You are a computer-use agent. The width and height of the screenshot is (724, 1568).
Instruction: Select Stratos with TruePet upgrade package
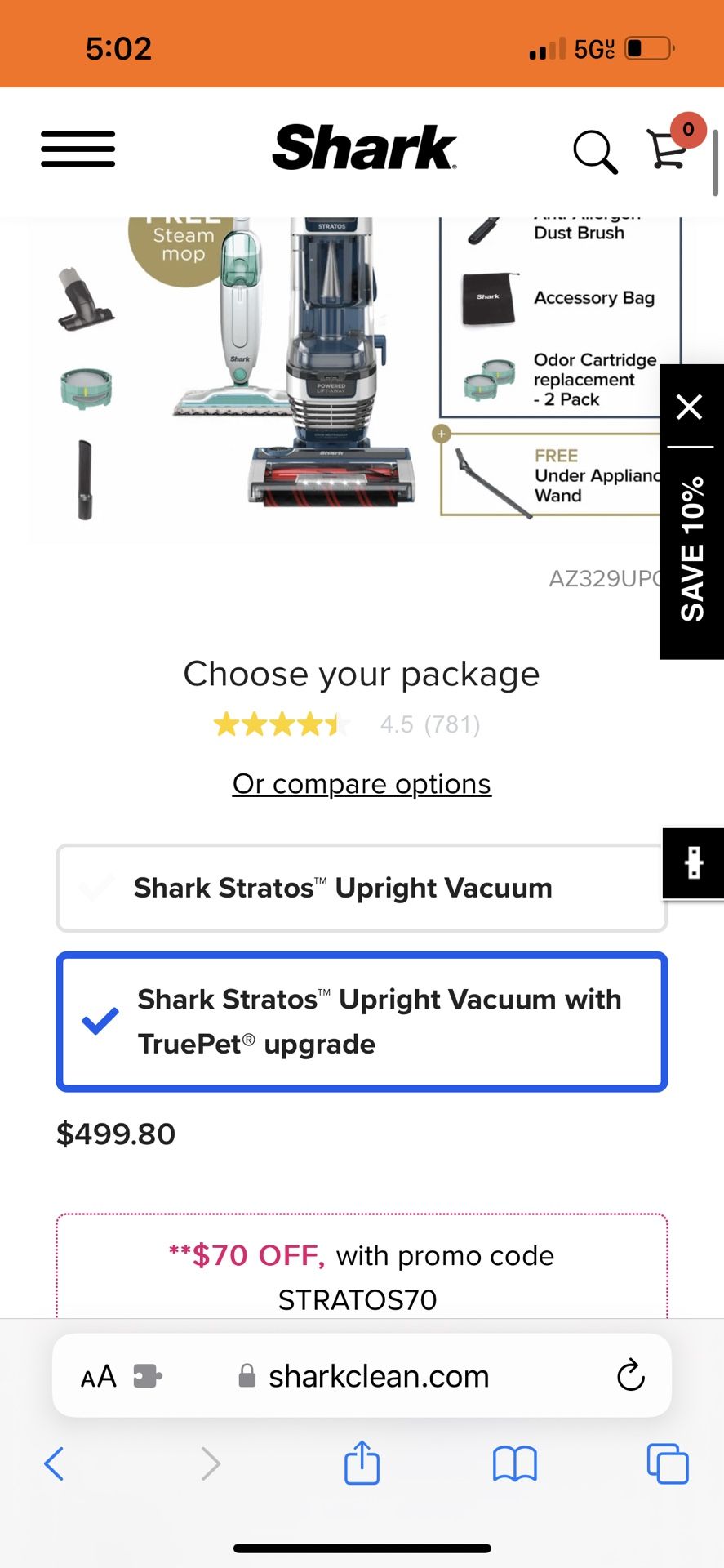coord(362,1021)
